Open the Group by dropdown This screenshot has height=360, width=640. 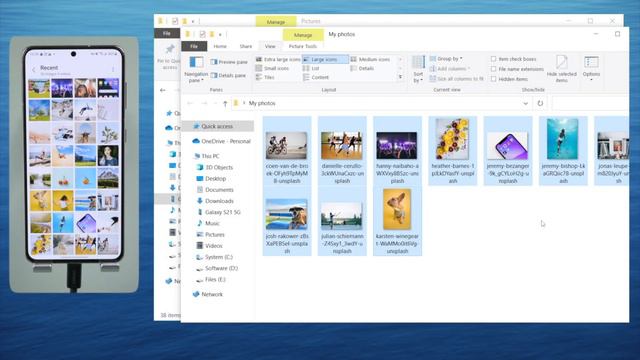(446, 59)
